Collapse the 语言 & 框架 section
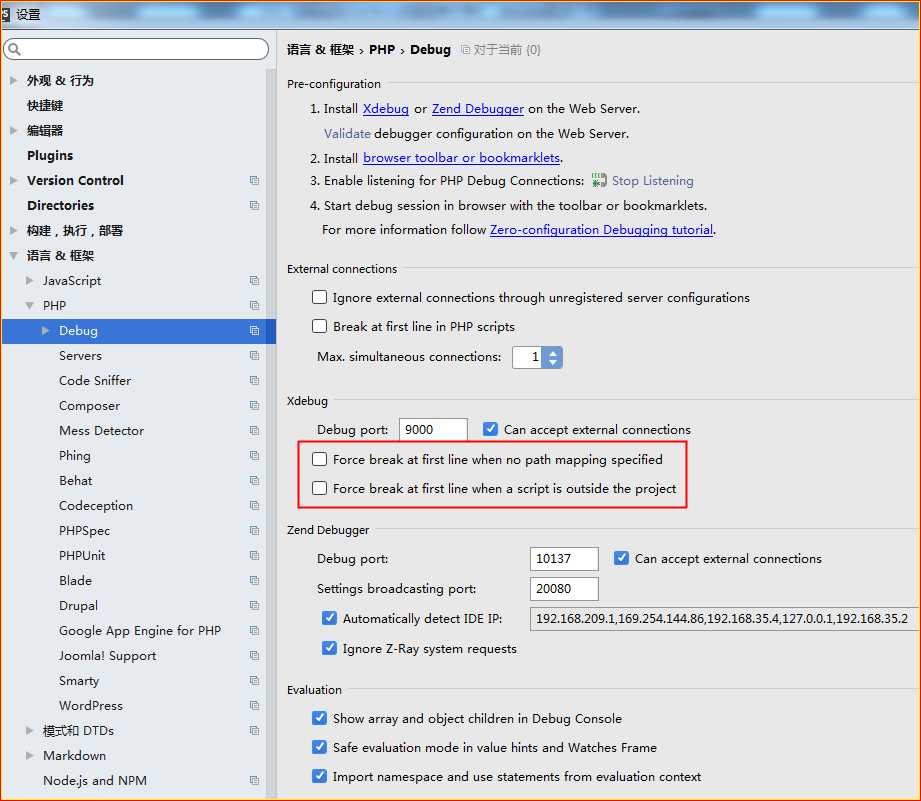 (x=14, y=255)
